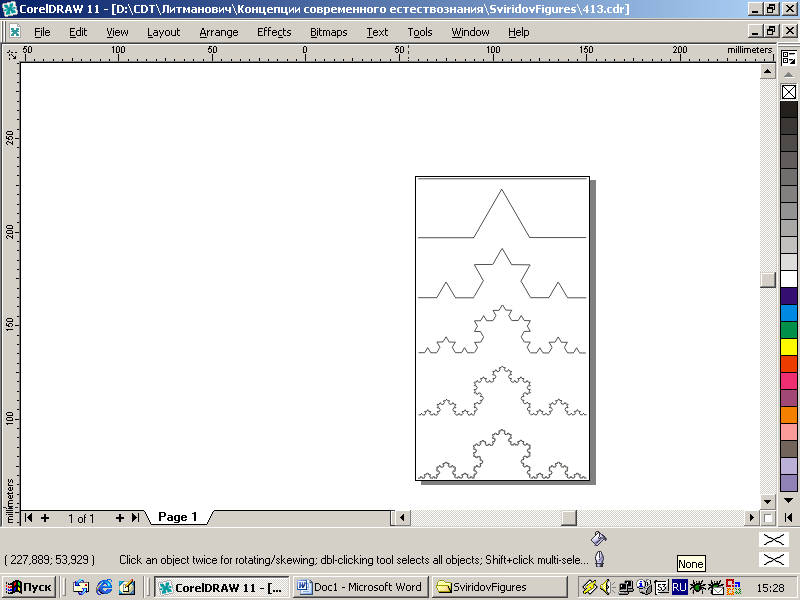
Task: Open the Arrange menu
Action: coord(219,32)
